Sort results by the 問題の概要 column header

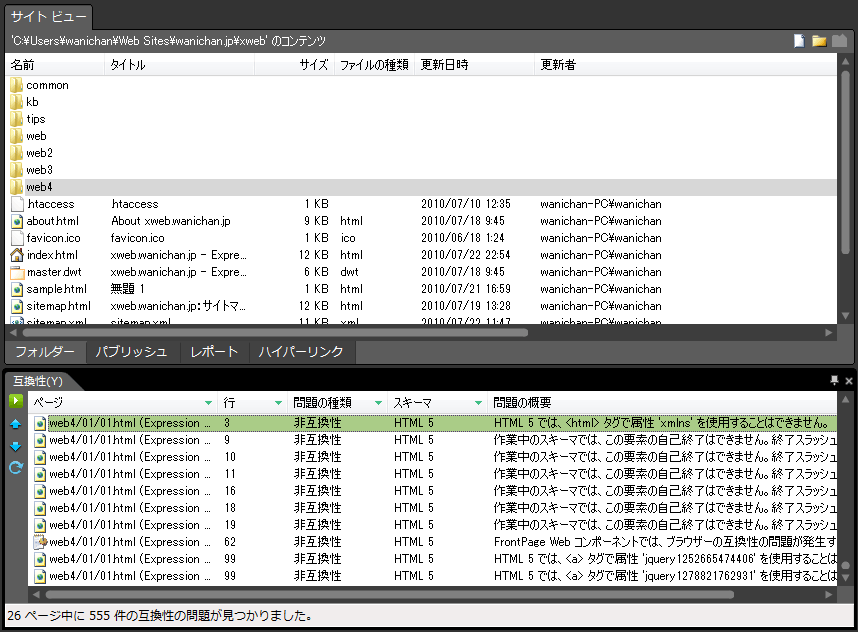click(x=662, y=403)
